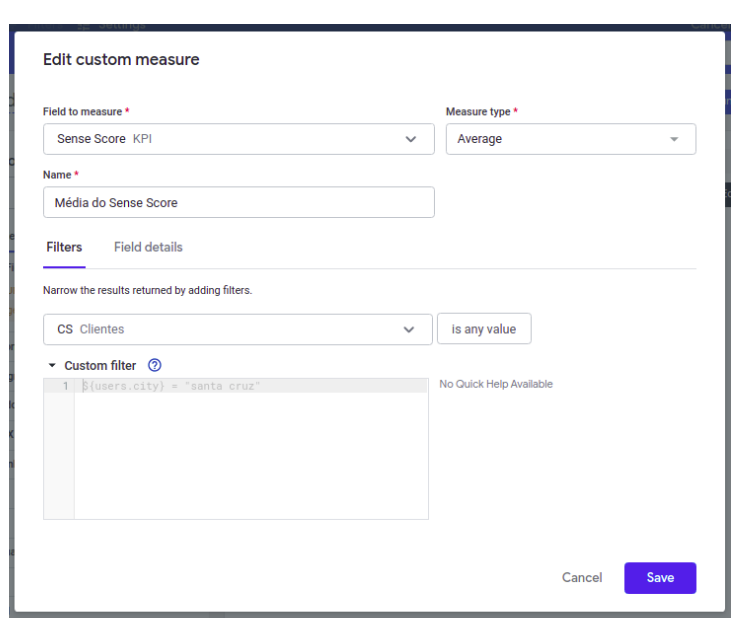This screenshot has width=739, height=622.
Task: Switch to the Field details tab
Action: [x=148, y=247]
